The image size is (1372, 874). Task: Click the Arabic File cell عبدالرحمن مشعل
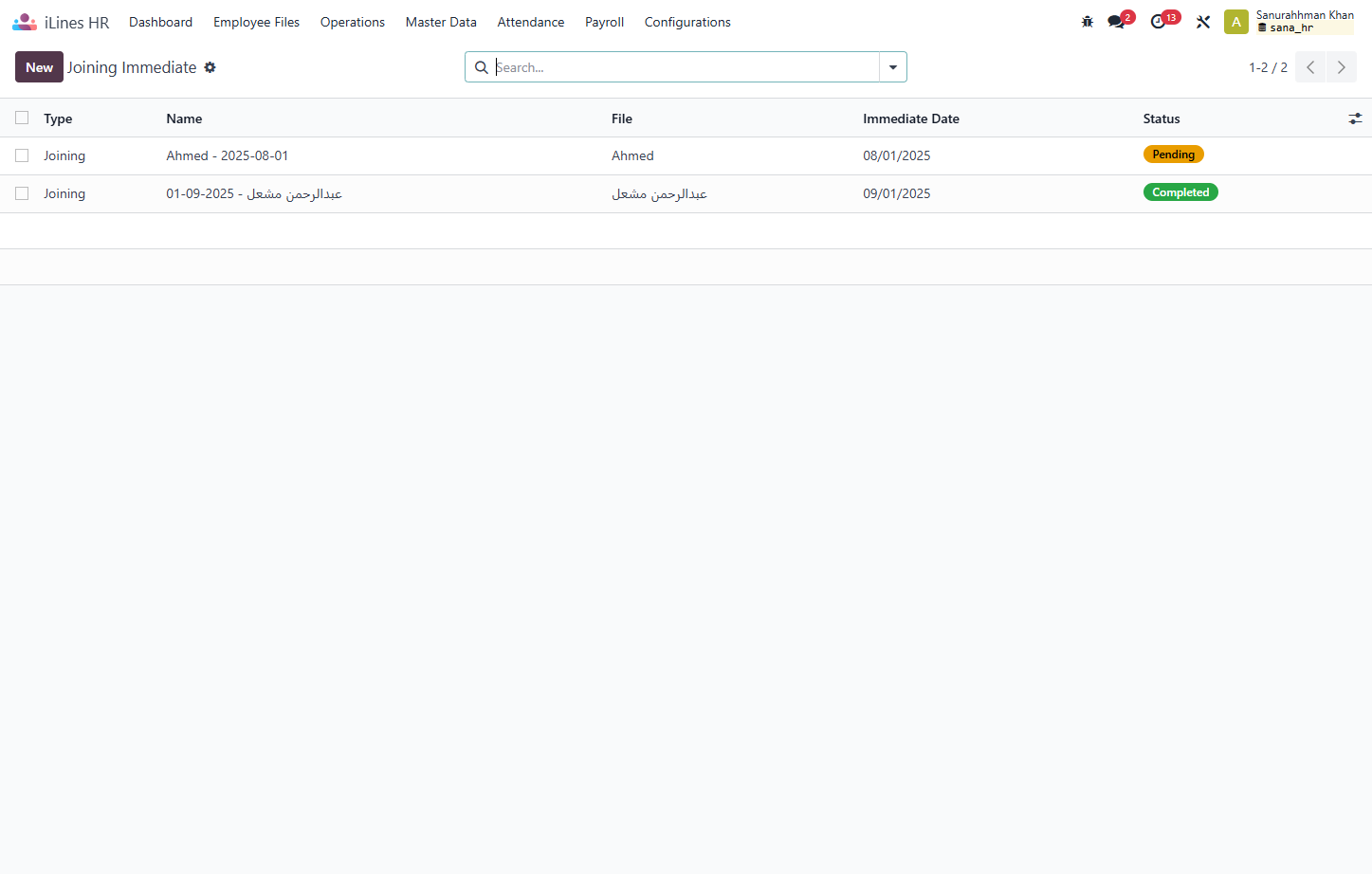point(659,193)
